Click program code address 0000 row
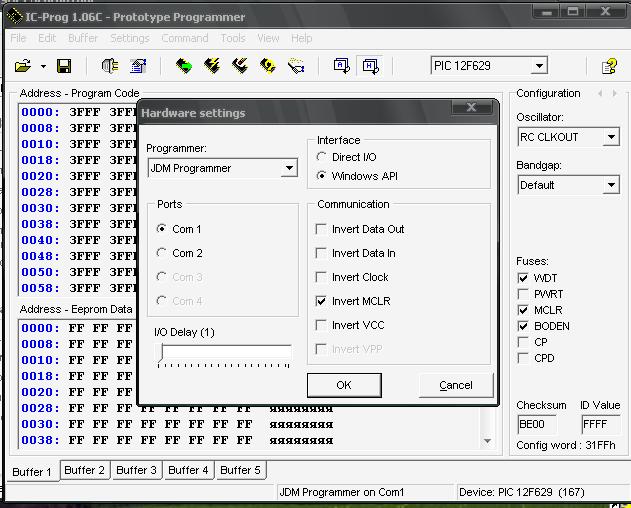631x508 pixels. [x=78, y=112]
